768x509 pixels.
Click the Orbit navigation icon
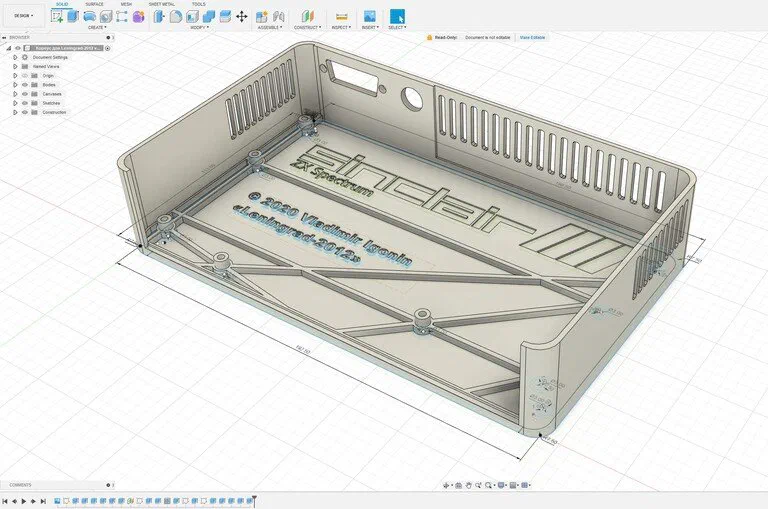[447, 485]
